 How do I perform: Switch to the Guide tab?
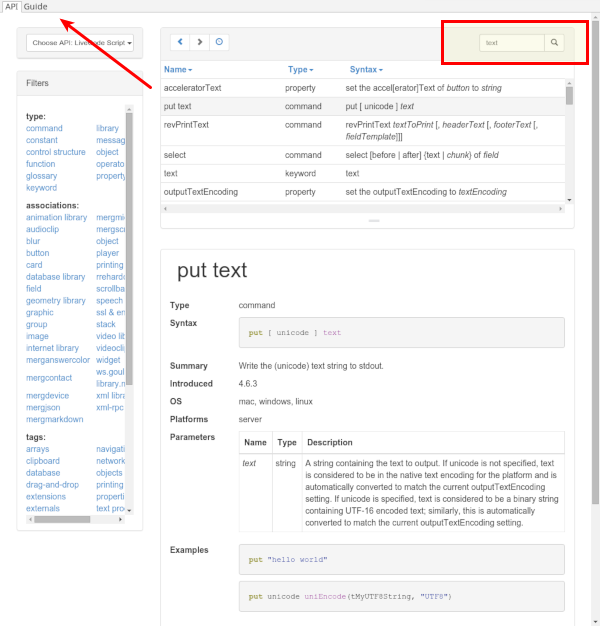[36, 6]
